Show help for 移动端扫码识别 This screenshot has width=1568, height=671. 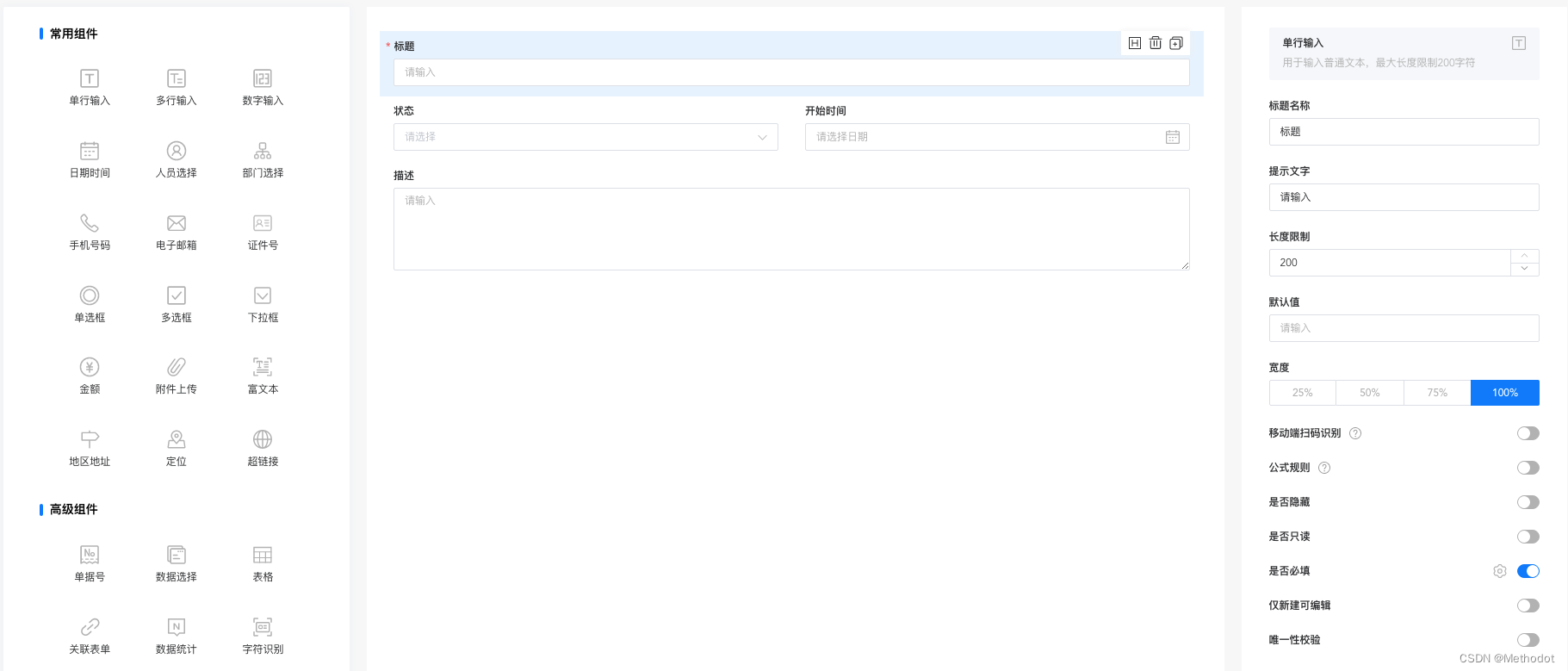pyautogui.click(x=1355, y=433)
